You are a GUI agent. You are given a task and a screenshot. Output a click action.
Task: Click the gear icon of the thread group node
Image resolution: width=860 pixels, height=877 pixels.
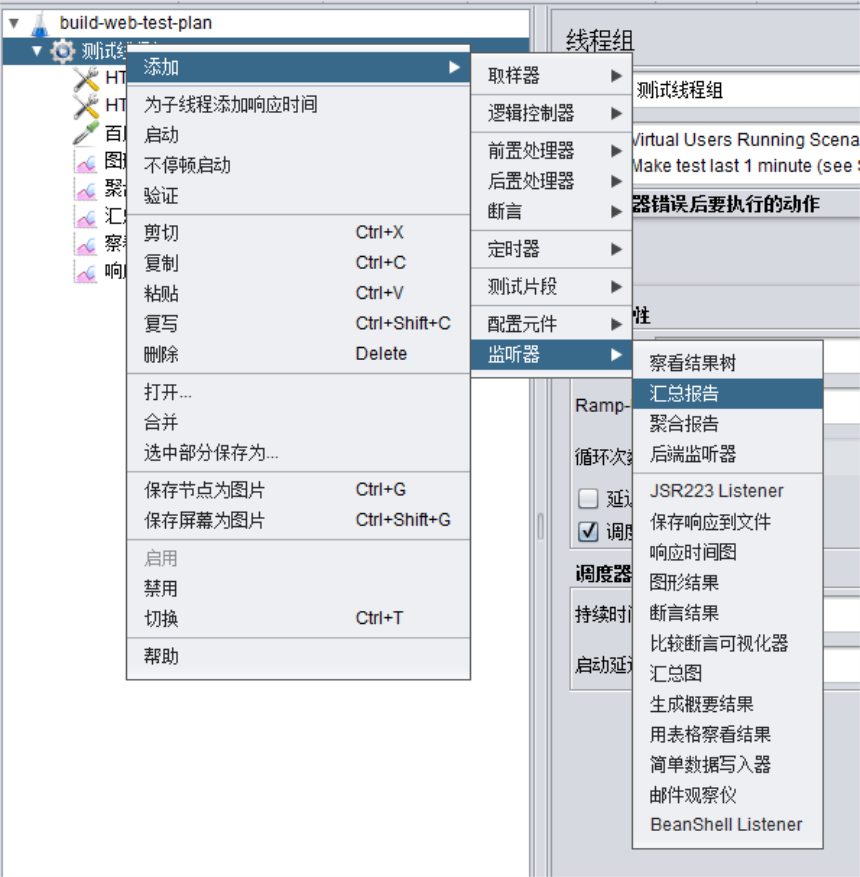click(x=62, y=51)
